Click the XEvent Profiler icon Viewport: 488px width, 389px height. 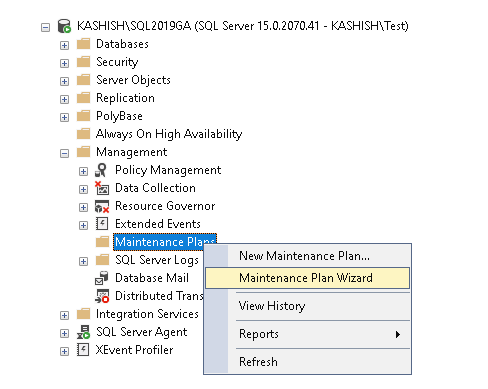83,350
